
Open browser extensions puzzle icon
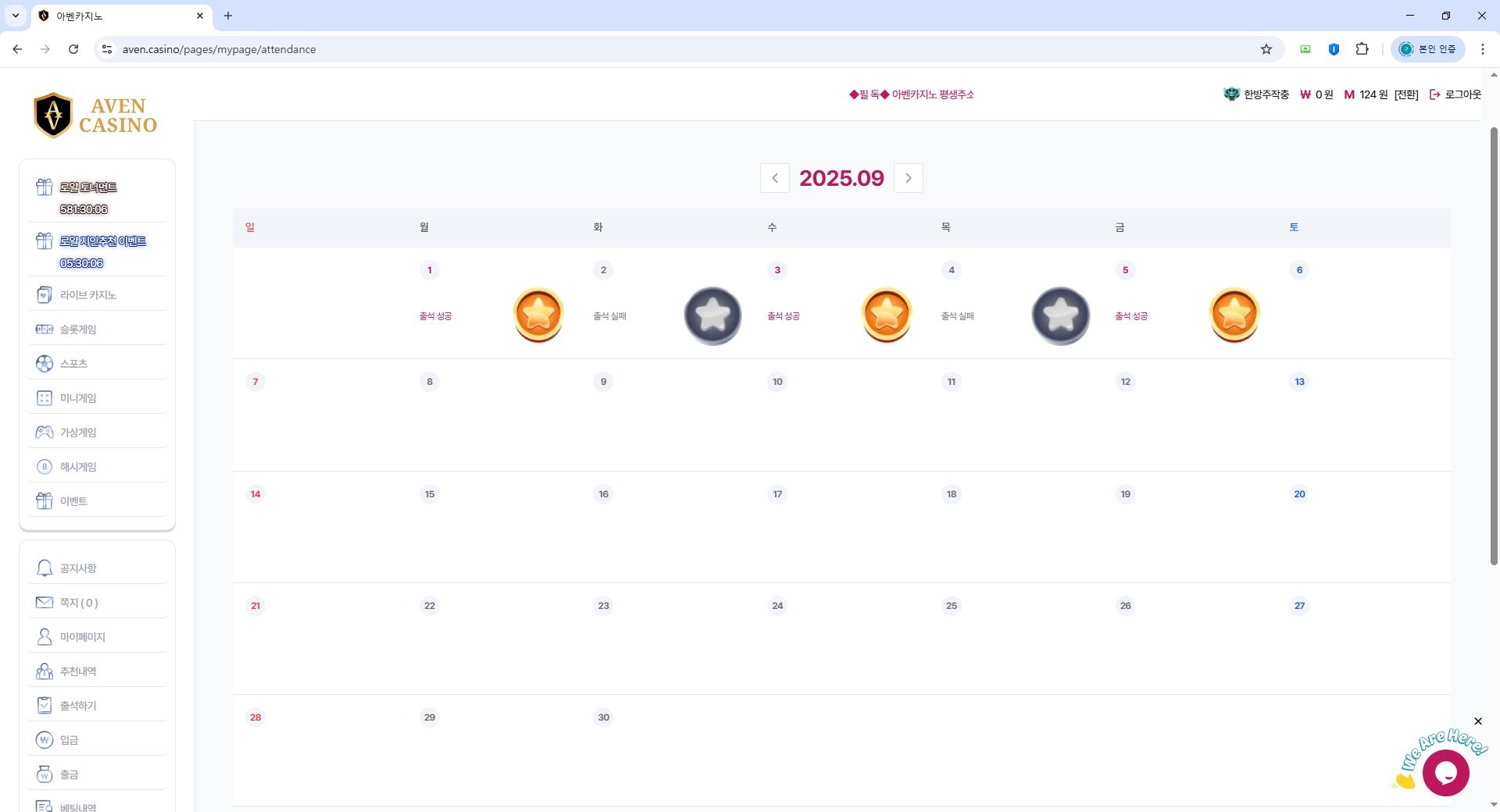pyautogui.click(x=1362, y=49)
